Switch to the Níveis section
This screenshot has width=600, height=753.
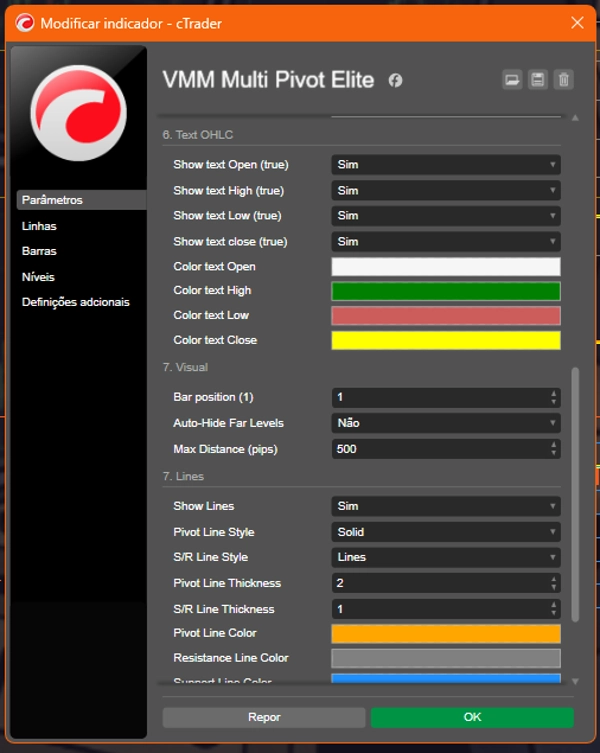[x=38, y=277]
